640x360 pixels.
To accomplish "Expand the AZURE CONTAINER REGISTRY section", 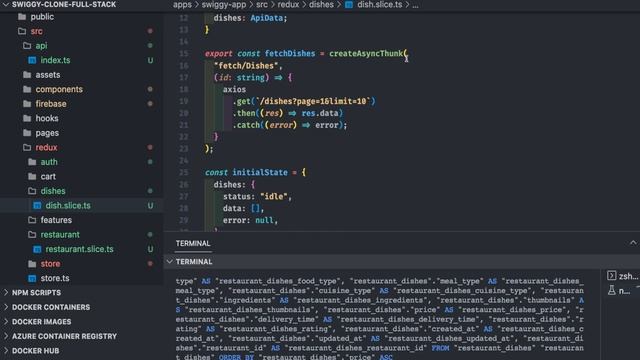I will (64, 336).
